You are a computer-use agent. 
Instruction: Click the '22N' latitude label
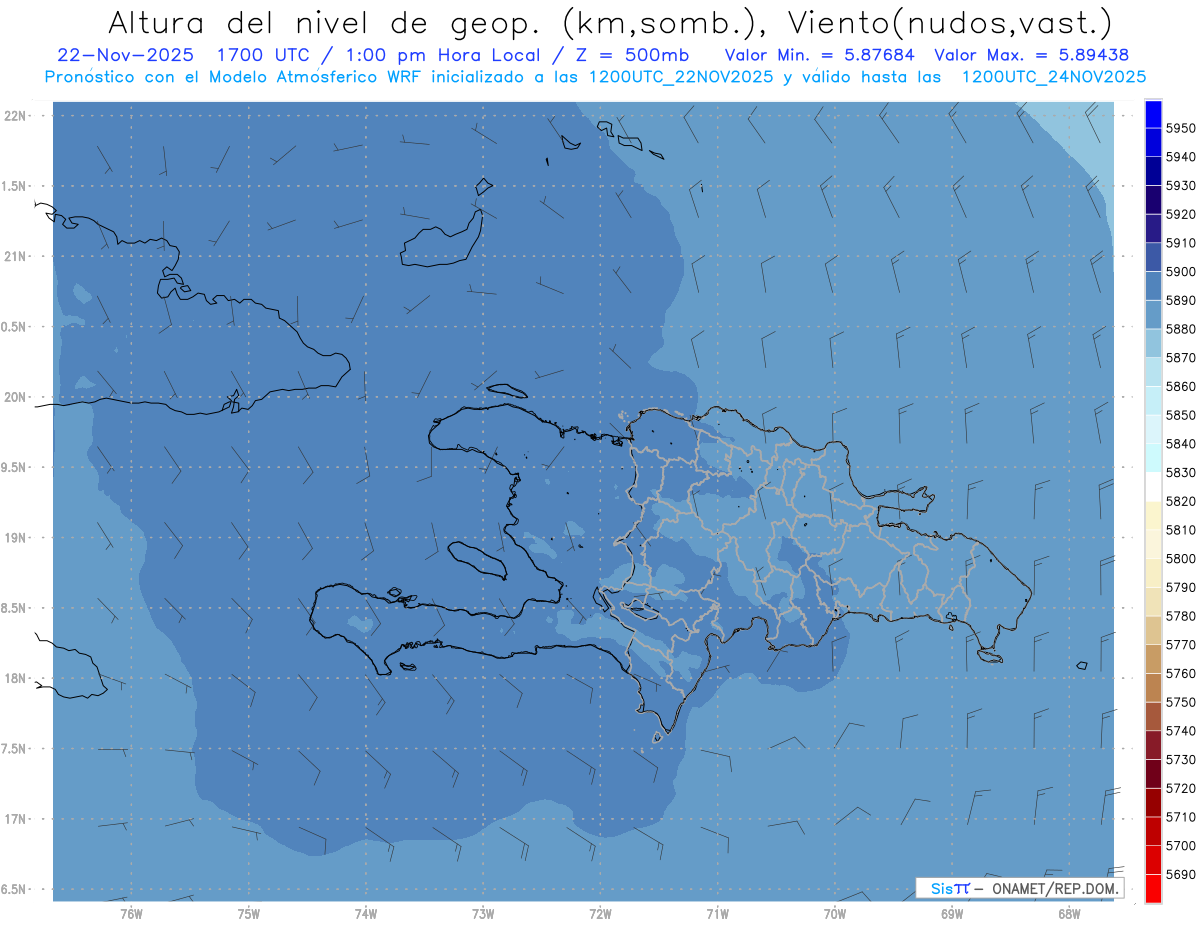pyautogui.click(x=14, y=115)
